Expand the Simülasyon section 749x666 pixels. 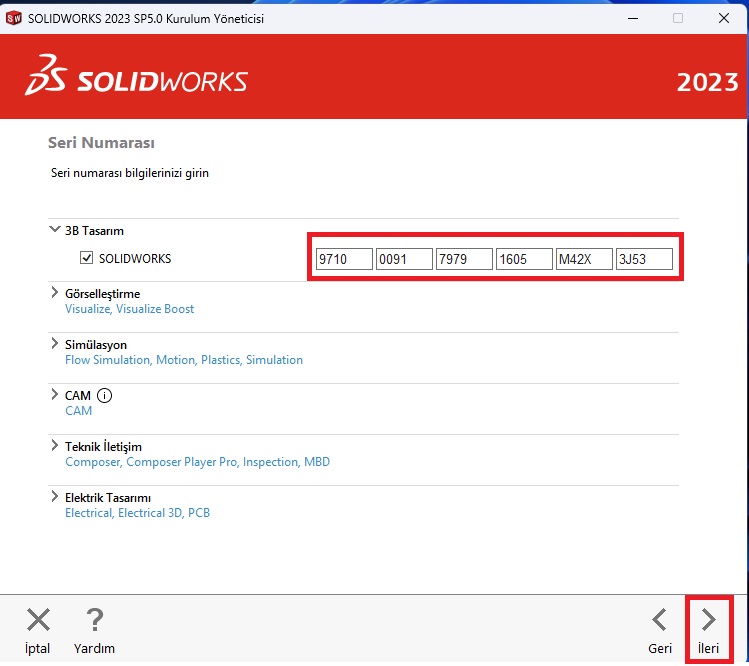coord(54,344)
